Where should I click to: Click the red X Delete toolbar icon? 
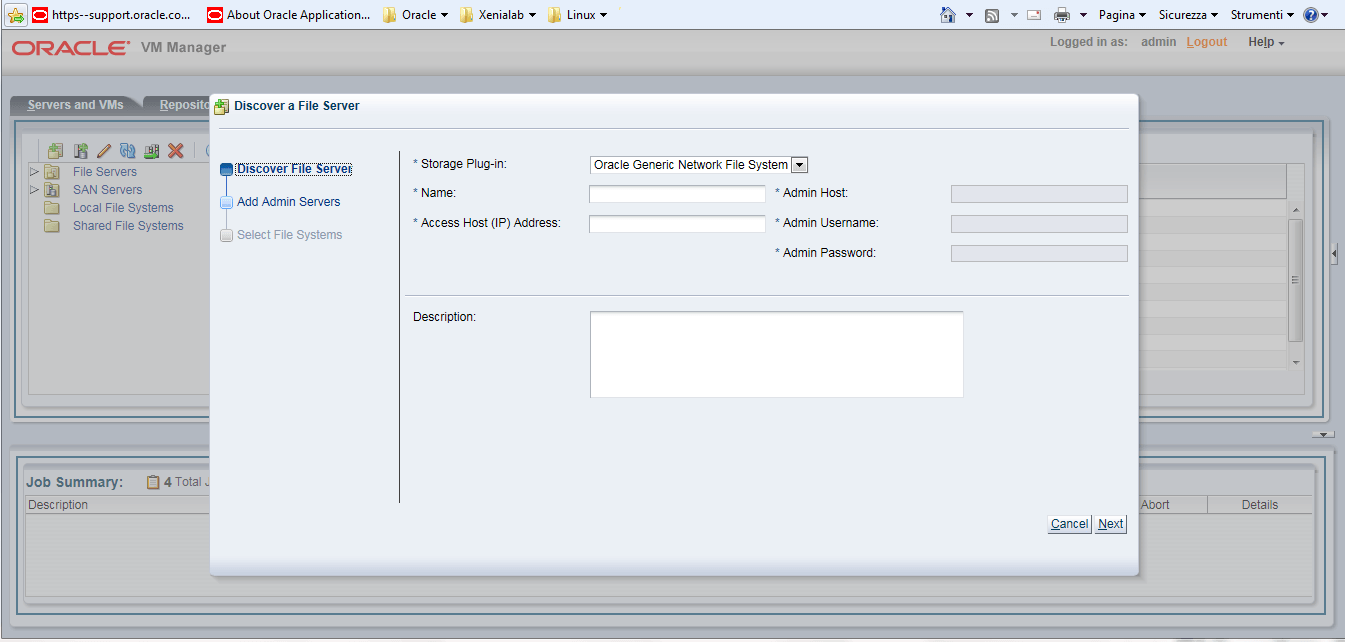click(176, 151)
